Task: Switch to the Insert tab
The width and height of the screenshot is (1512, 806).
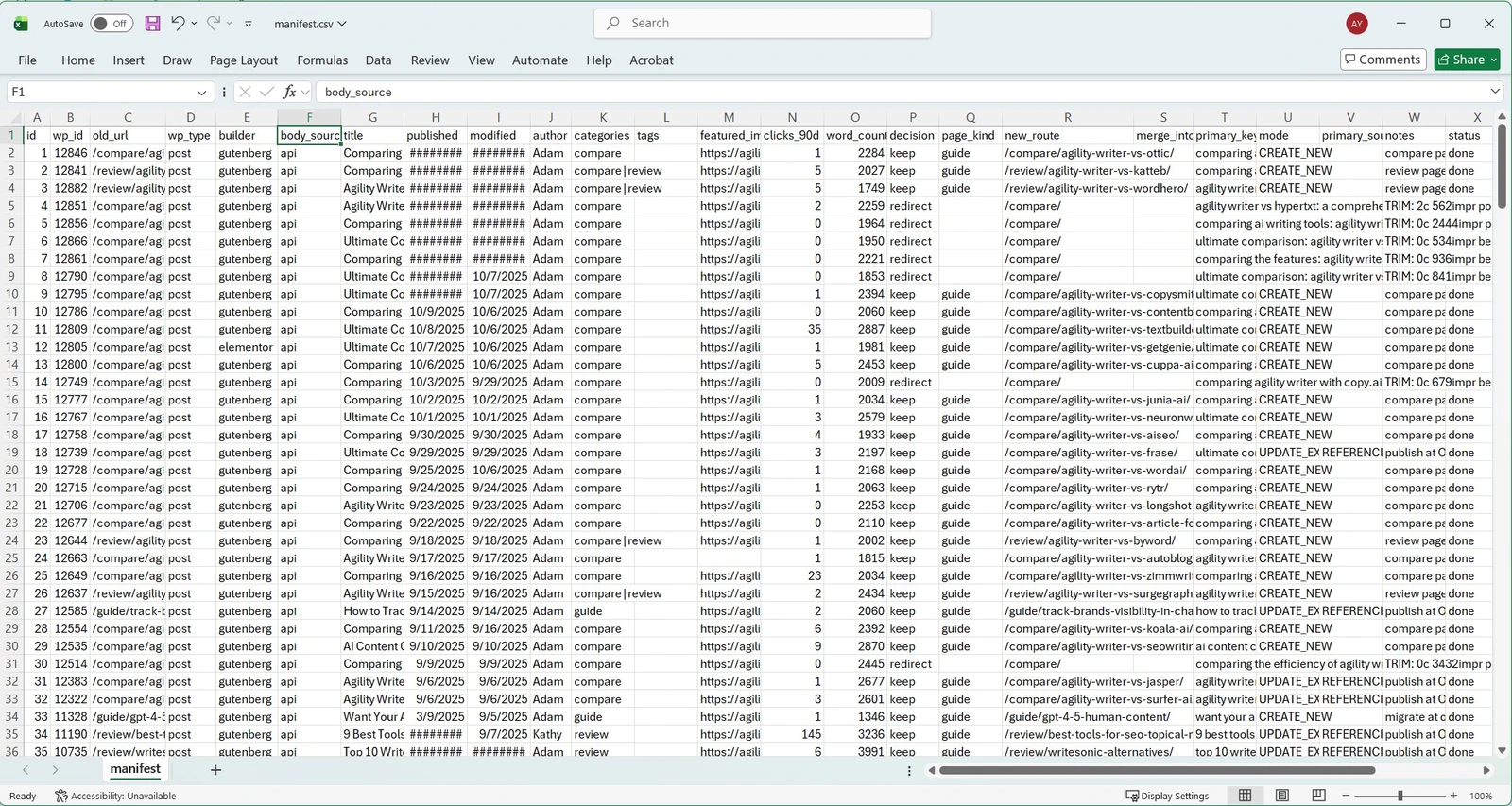Action: click(129, 60)
